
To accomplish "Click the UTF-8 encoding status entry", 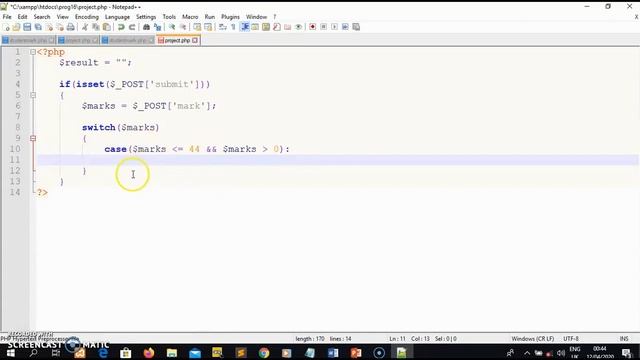I will 571,339.
